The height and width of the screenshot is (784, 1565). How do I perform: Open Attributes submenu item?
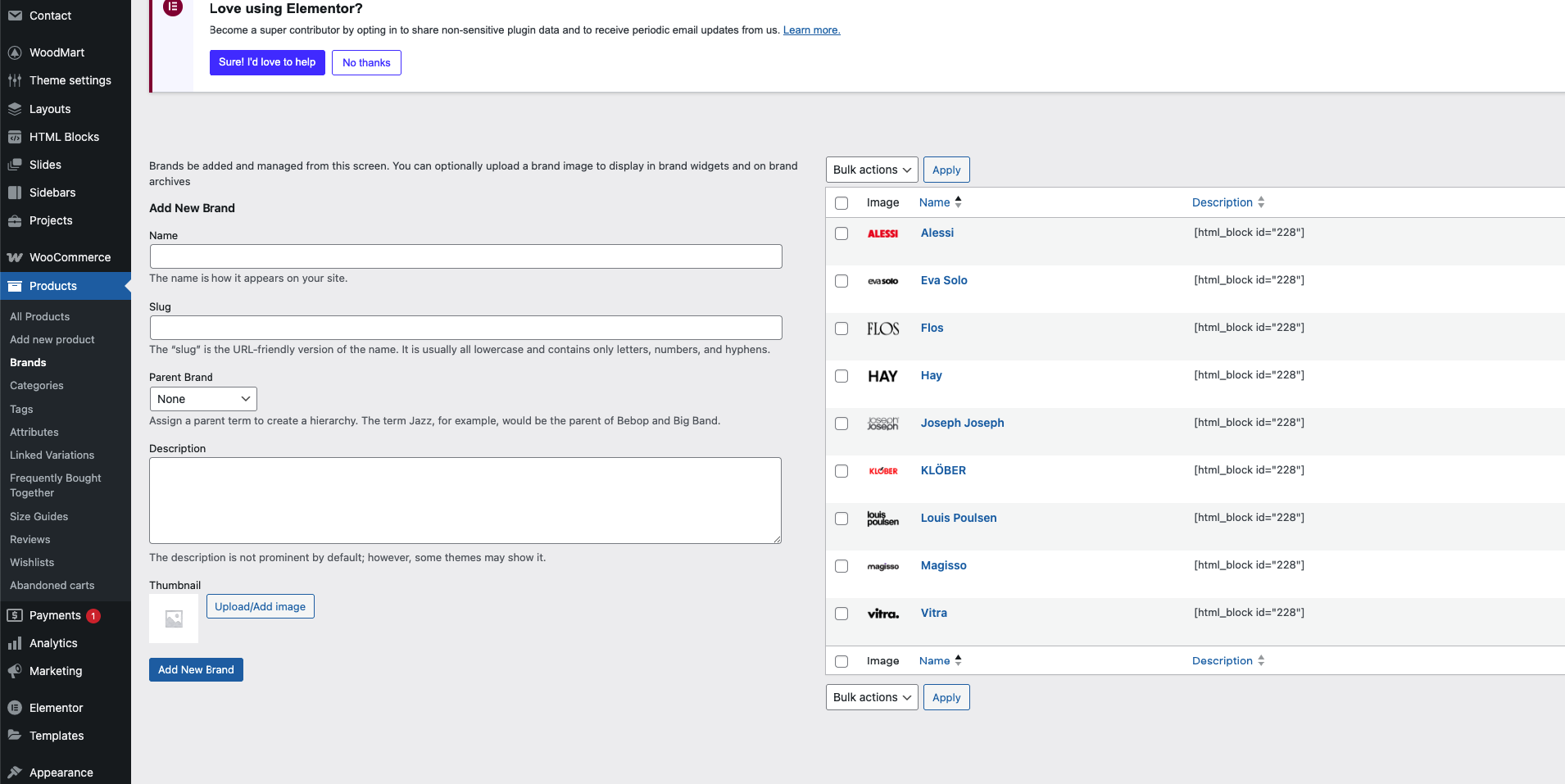[x=34, y=432]
